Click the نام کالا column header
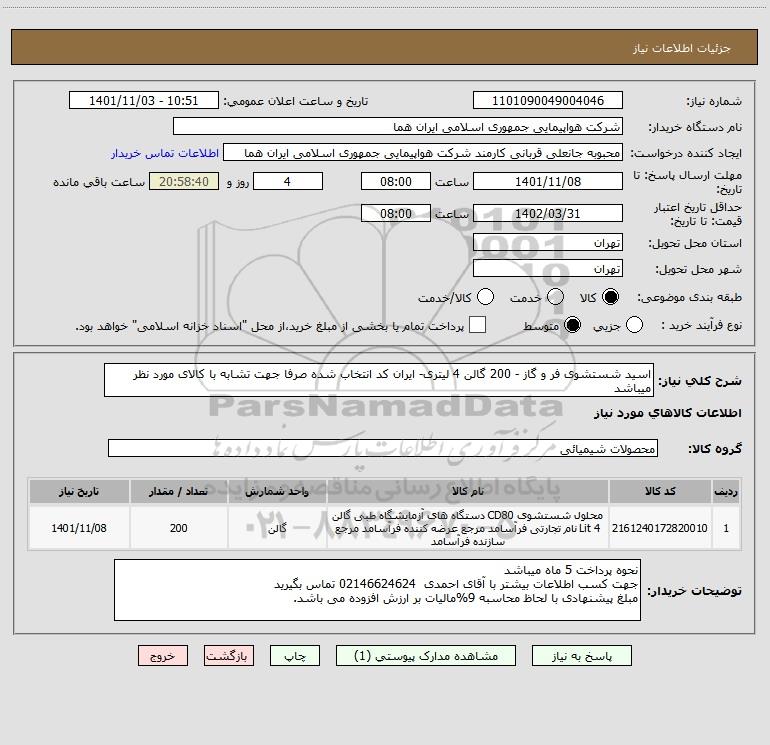 click(468, 491)
